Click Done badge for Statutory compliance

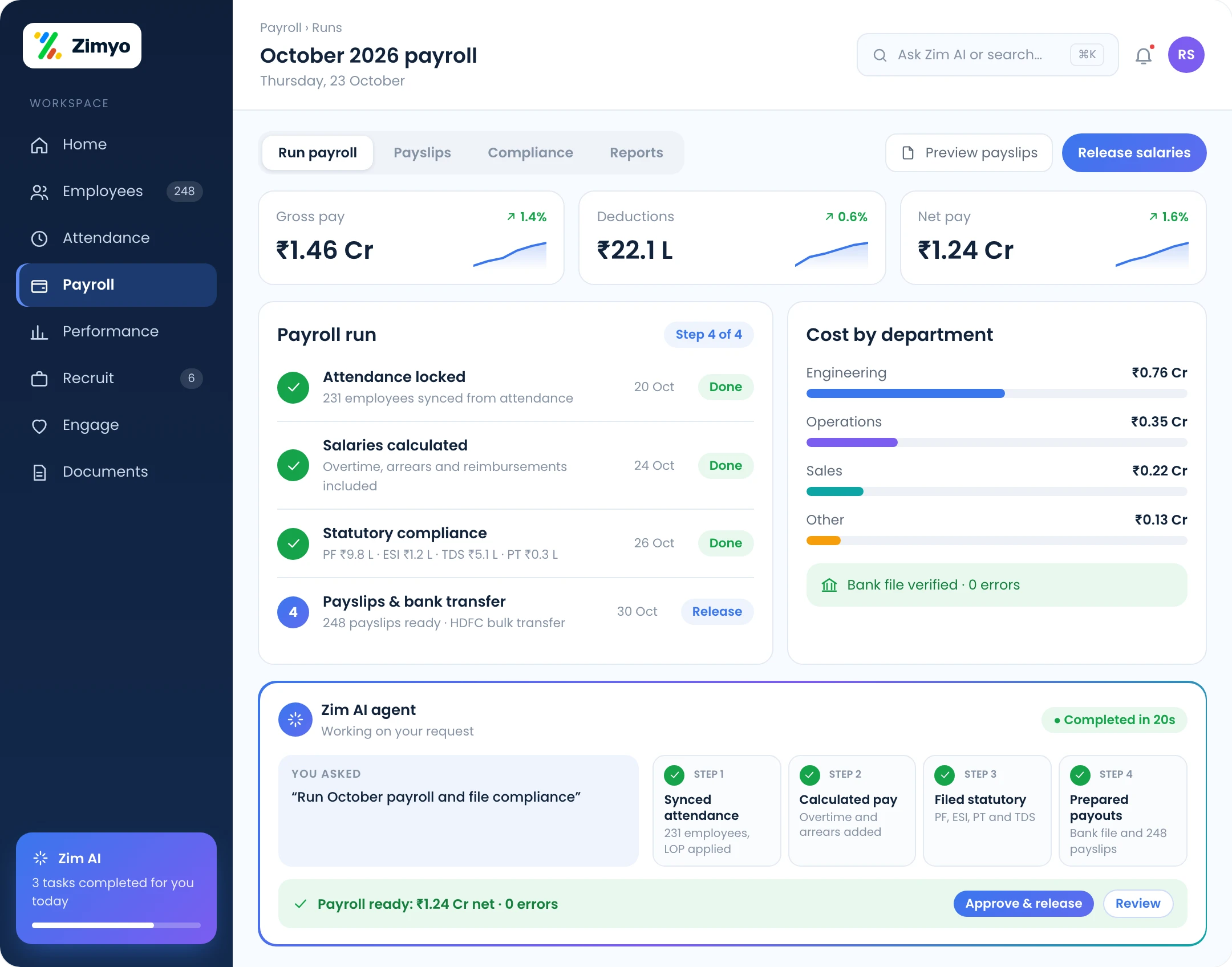[x=726, y=543]
